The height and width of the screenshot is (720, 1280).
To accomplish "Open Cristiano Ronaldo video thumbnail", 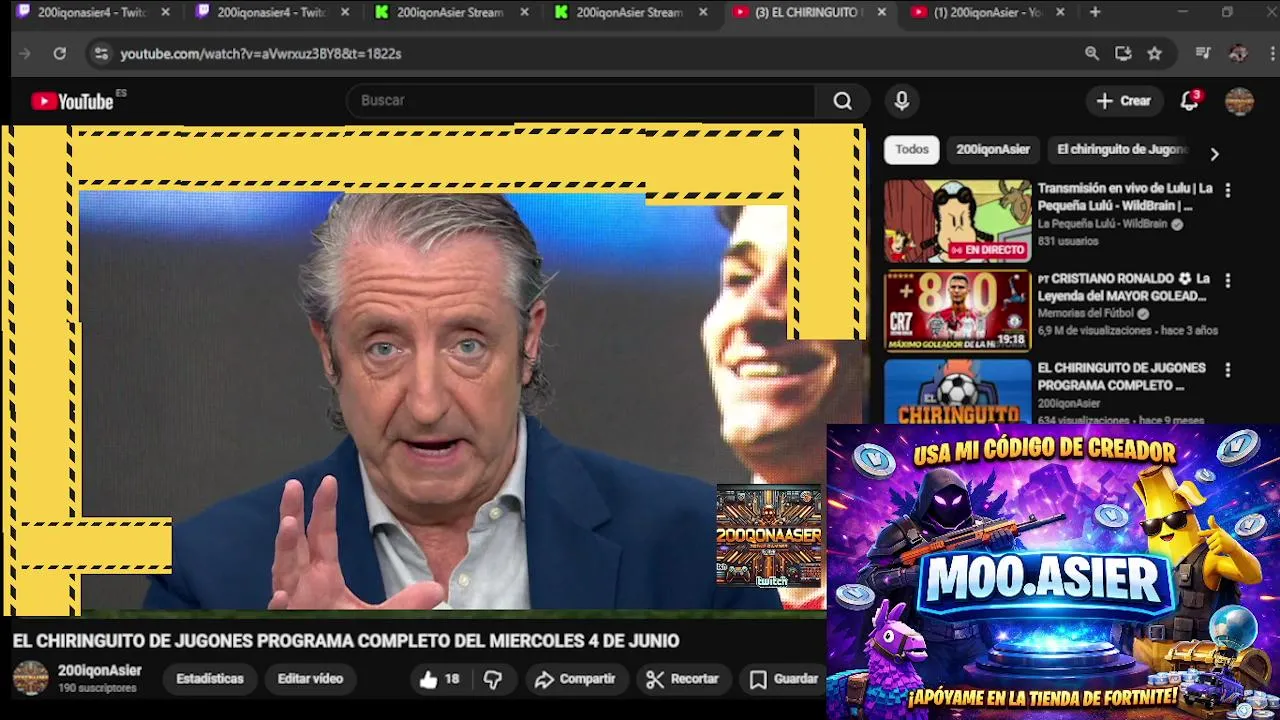I will pyautogui.click(x=957, y=311).
